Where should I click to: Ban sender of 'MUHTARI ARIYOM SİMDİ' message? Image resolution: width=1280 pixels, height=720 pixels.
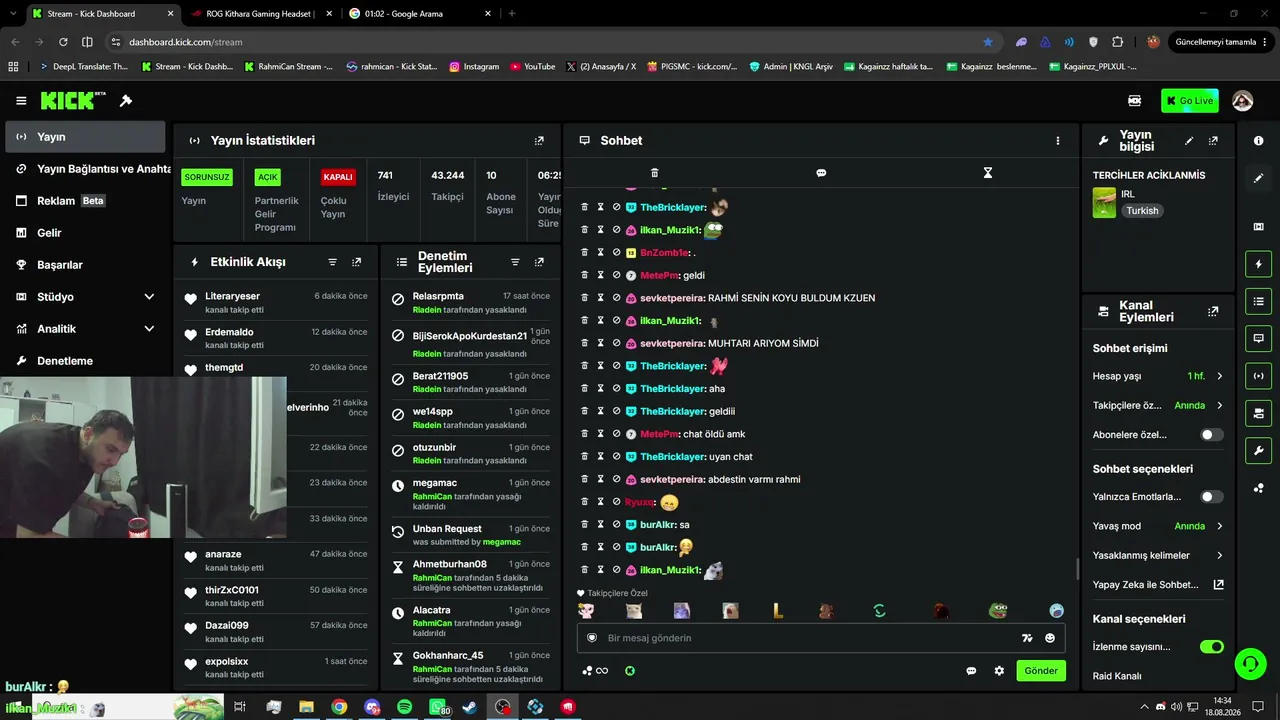pyautogui.click(x=616, y=343)
